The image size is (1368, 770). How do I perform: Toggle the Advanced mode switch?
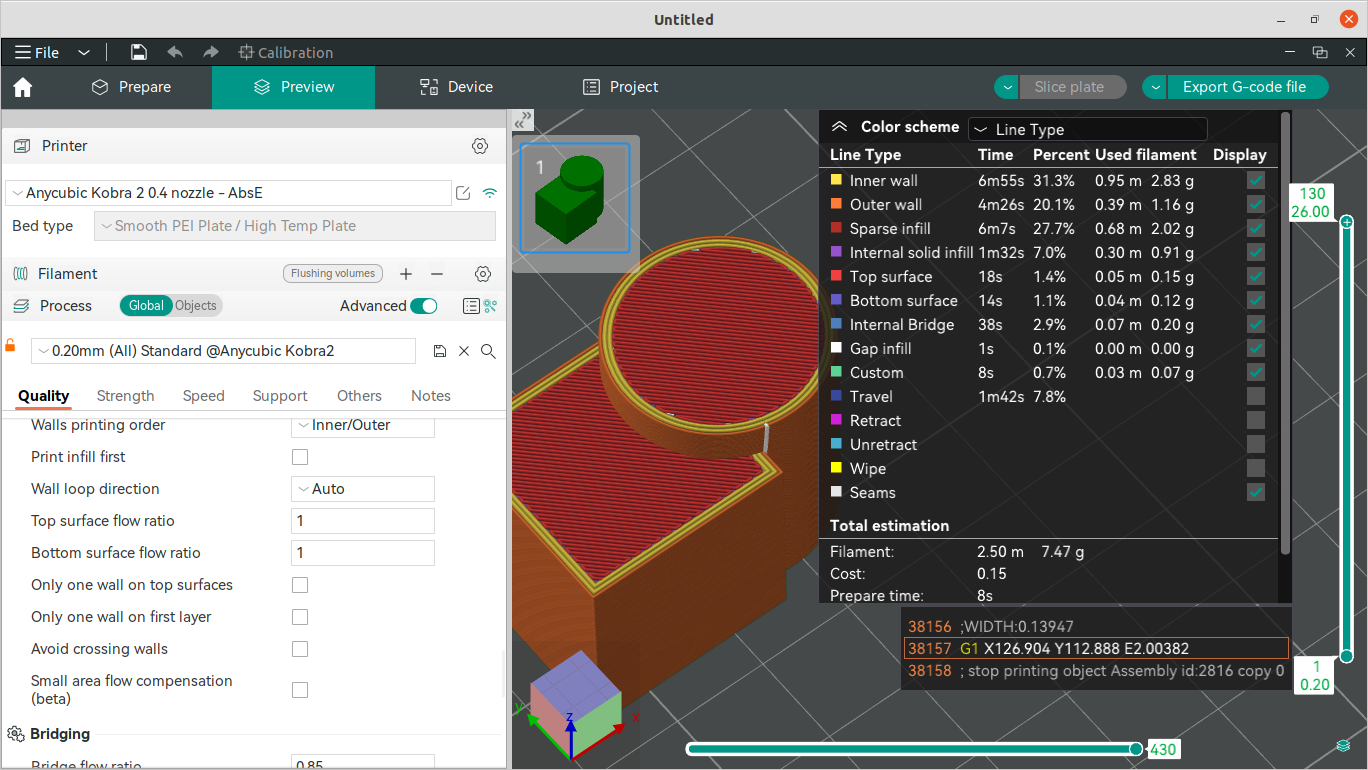pos(424,306)
